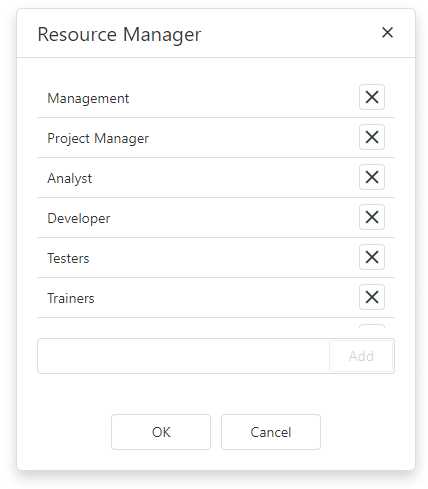
Task: Click the new resource name field
Action: tap(183, 356)
